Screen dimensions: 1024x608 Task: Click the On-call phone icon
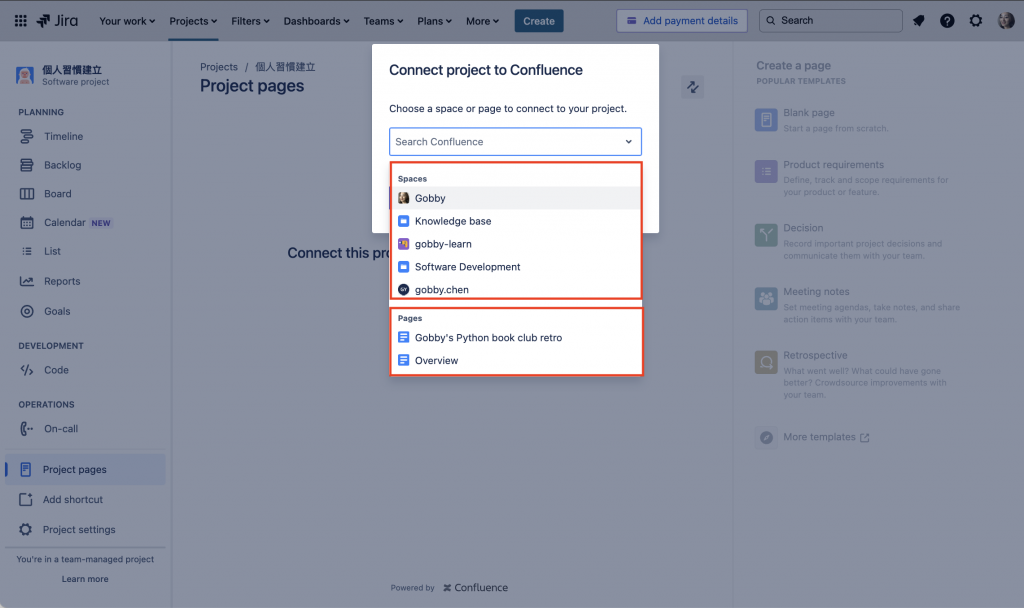point(27,429)
